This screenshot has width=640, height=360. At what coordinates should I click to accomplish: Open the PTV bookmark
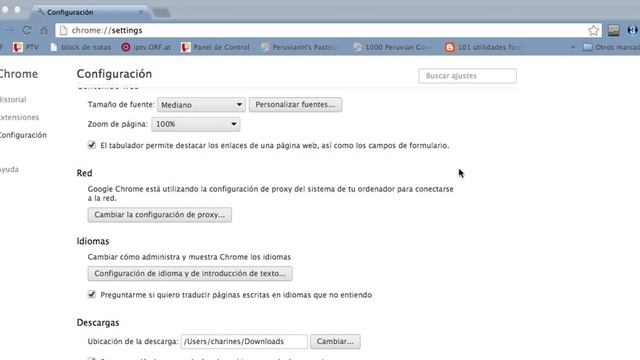pyautogui.click(x=25, y=47)
